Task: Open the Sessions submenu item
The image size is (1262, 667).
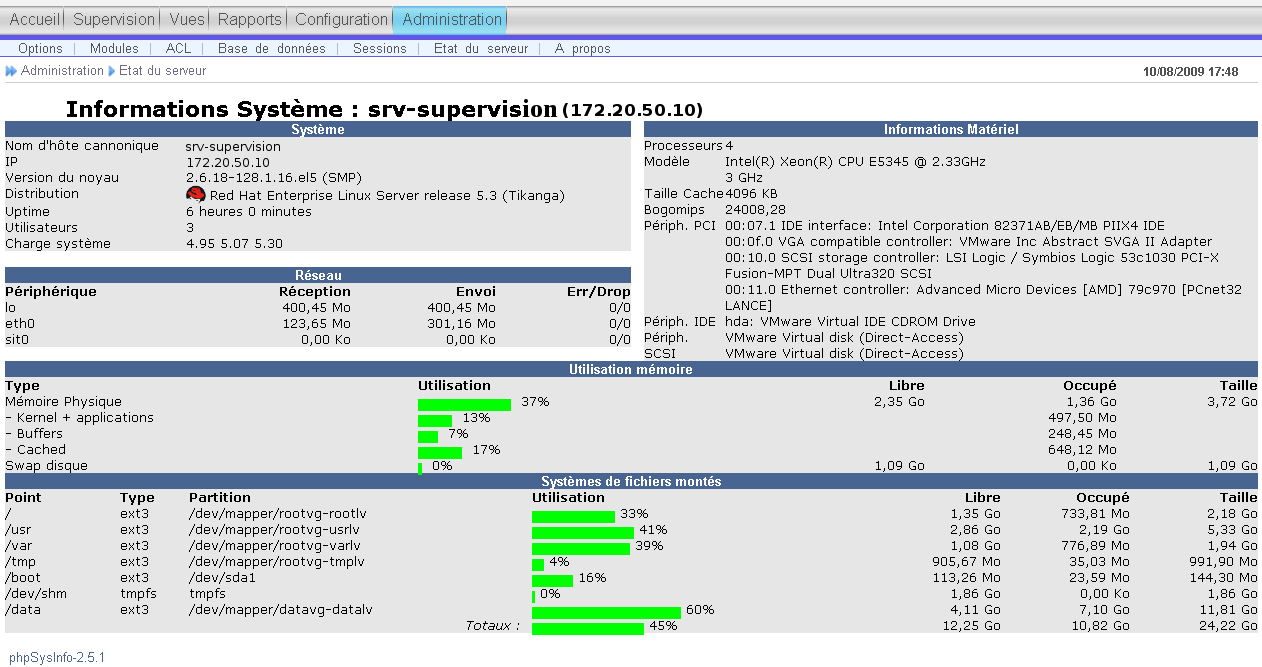Action: pos(379,48)
